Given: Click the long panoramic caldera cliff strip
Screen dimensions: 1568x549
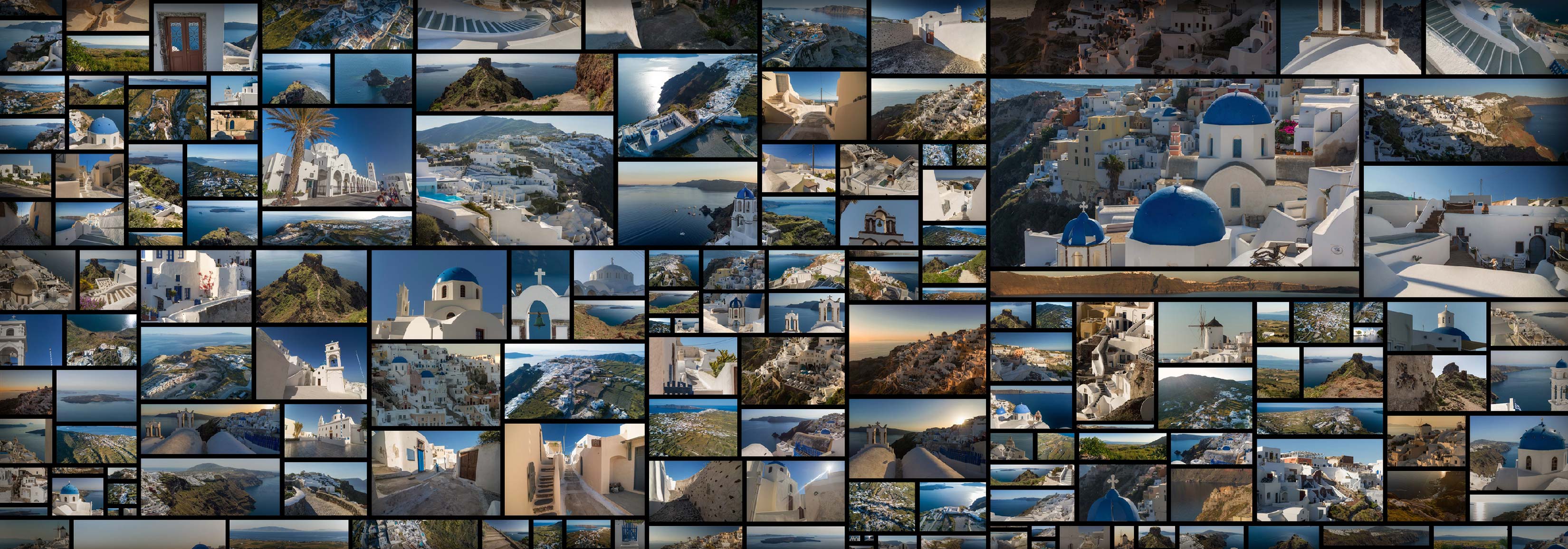Looking at the screenshot, I should click(1174, 284).
